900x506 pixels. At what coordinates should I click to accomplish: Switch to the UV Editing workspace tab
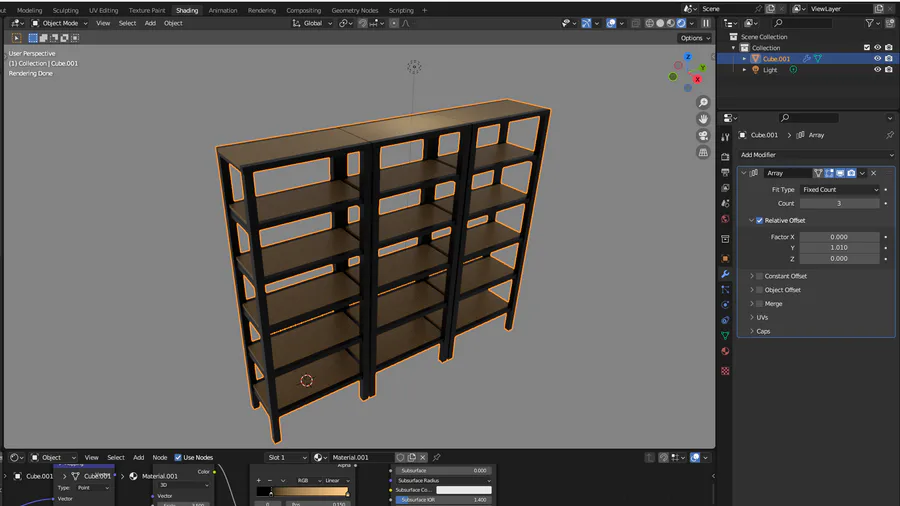[103, 10]
